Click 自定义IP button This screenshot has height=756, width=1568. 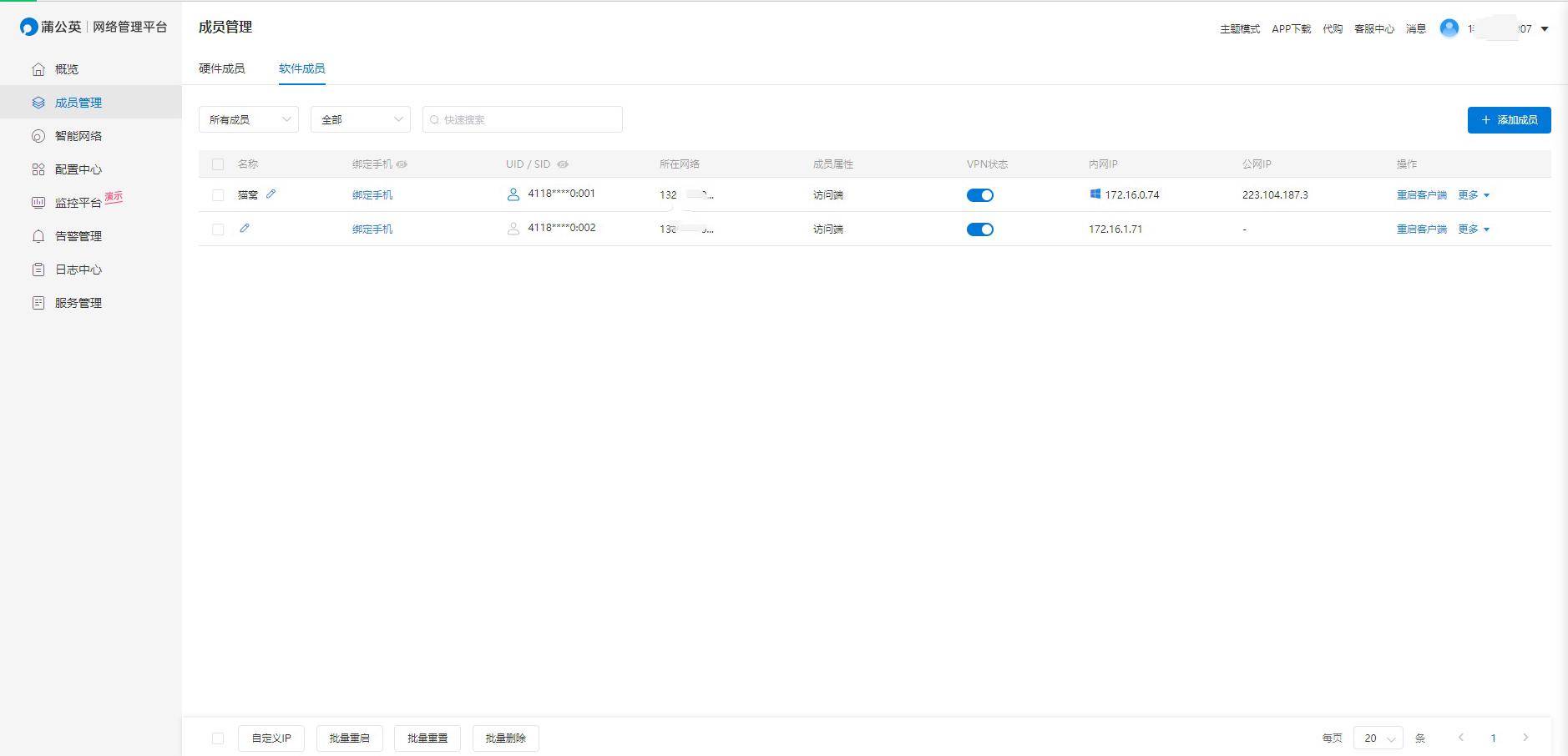pos(271,738)
